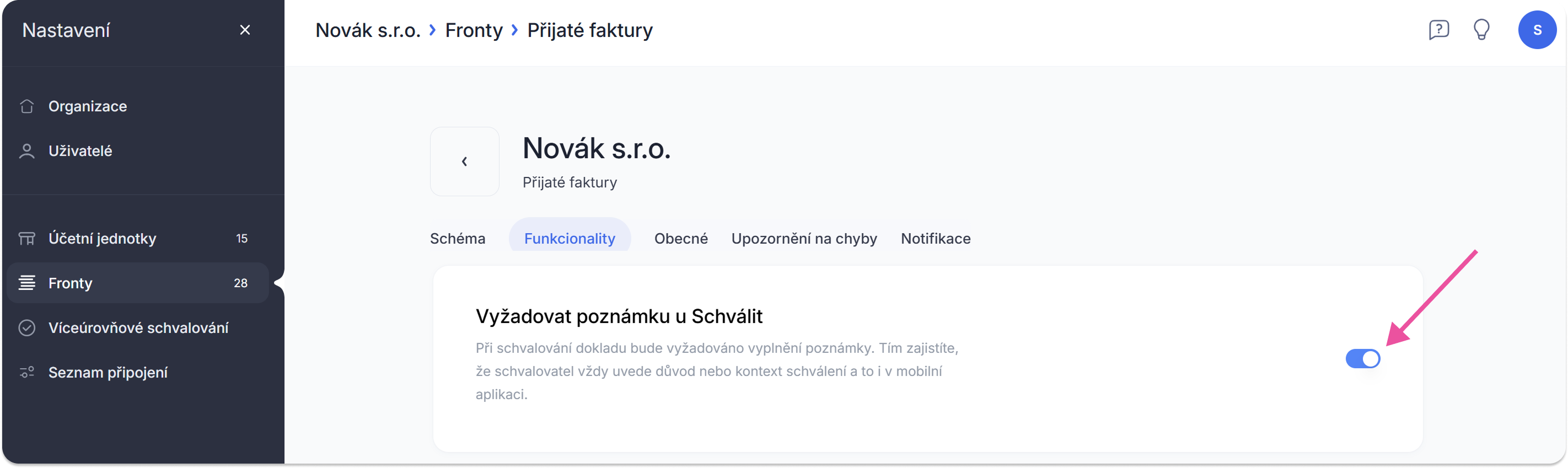This screenshot has width=1568, height=468.
Task: Click the Účetní jednotky icon
Action: coord(27,239)
